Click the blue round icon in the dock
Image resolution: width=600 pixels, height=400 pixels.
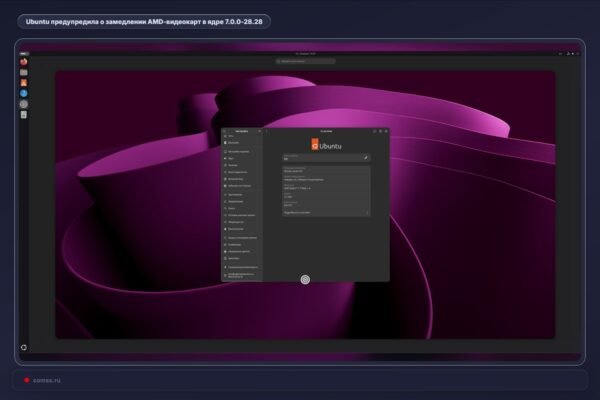24,93
